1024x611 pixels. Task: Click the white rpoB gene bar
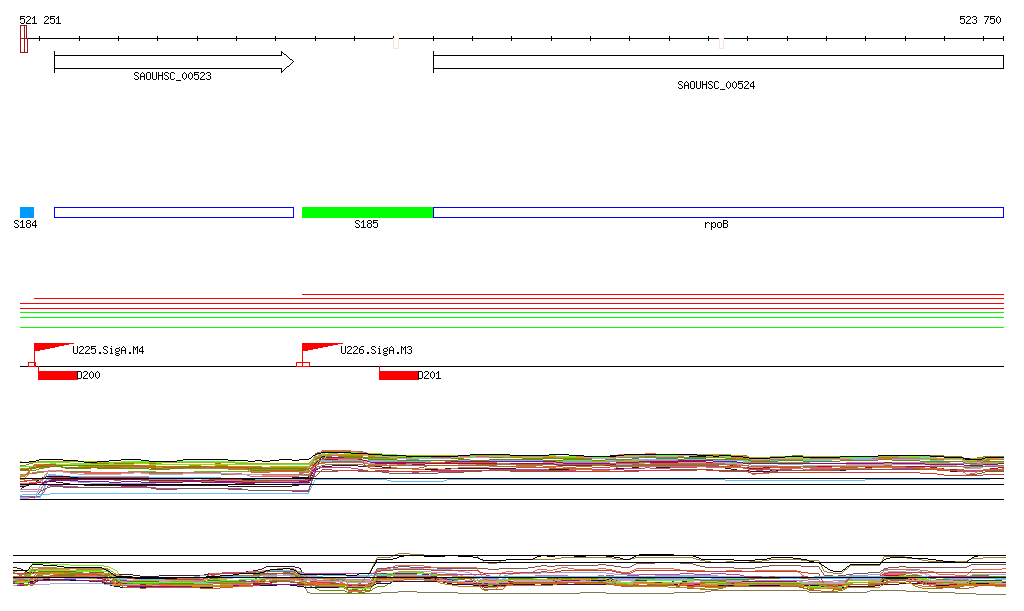pyautogui.click(x=717, y=212)
